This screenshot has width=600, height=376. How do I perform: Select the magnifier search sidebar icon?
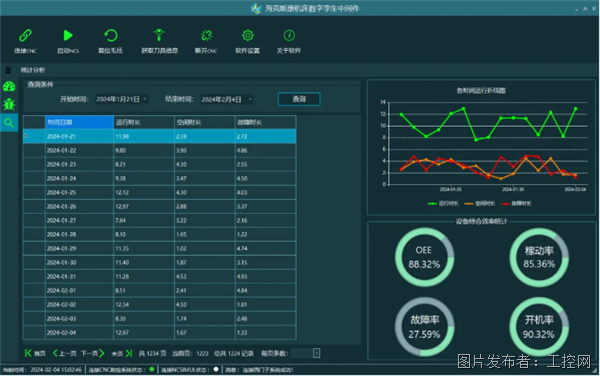[x=9, y=122]
